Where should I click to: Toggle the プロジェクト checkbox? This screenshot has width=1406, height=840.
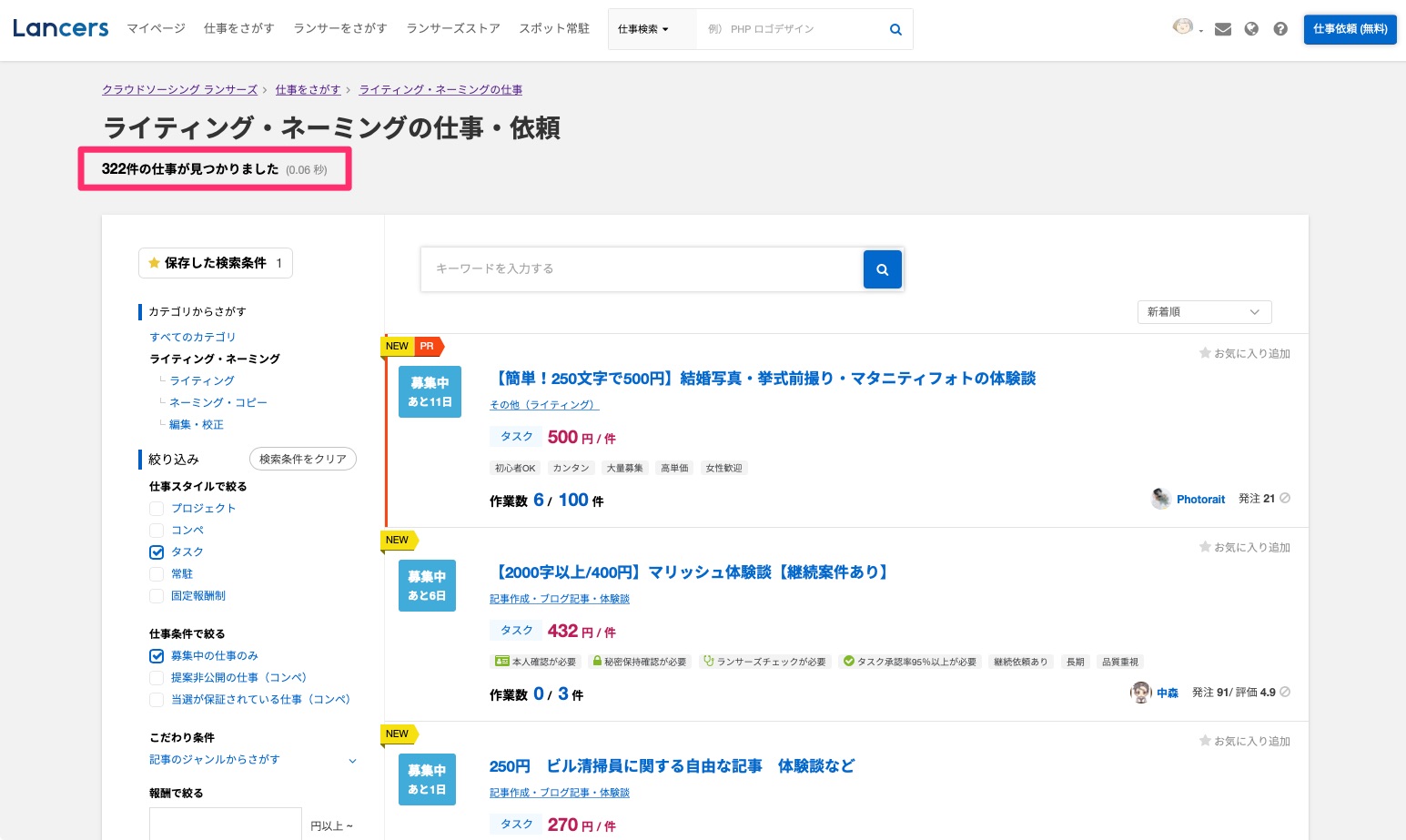pyautogui.click(x=157, y=509)
